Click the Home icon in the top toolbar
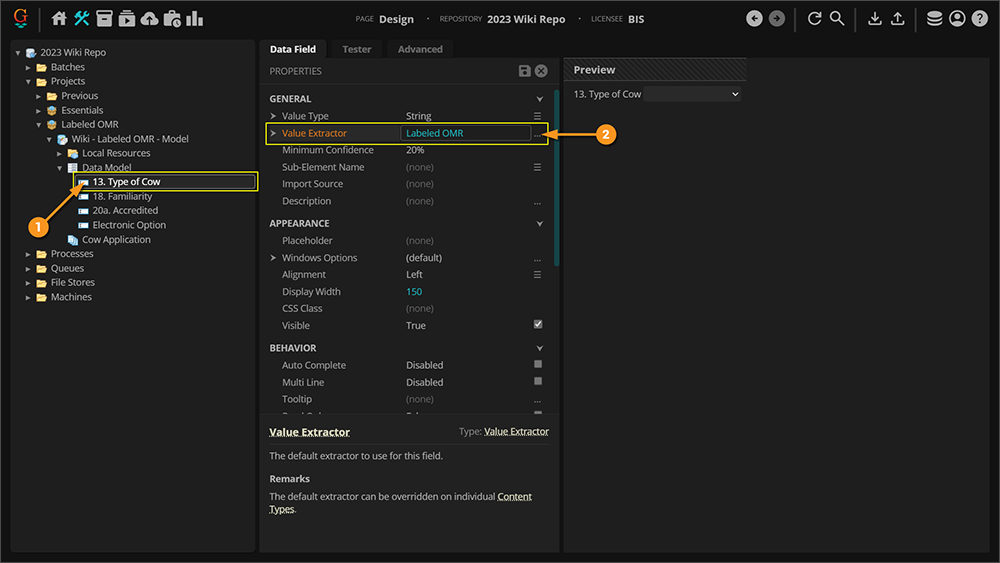Screen dimensions: 1000x563 click(x=59, y=19)
